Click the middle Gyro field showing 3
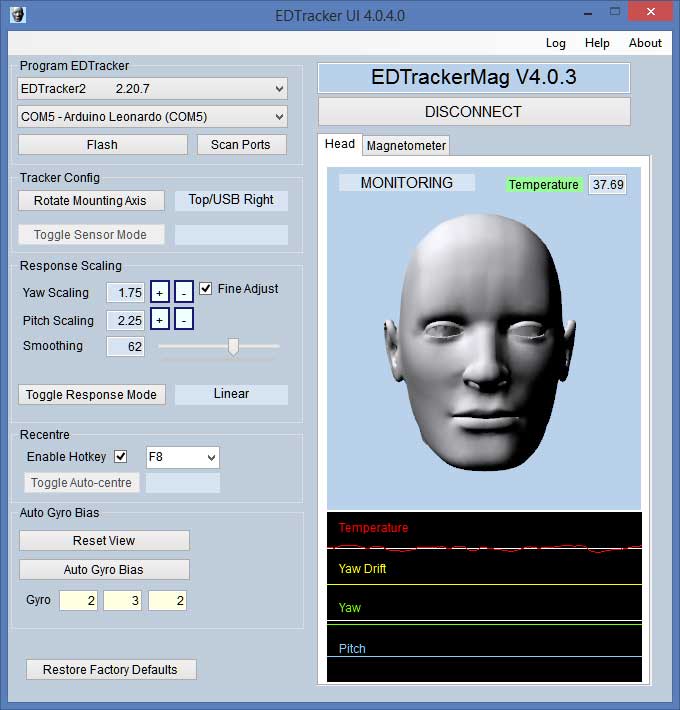Image resolution: width=680 pixels, height=710 pixels. tap(123, 601)
